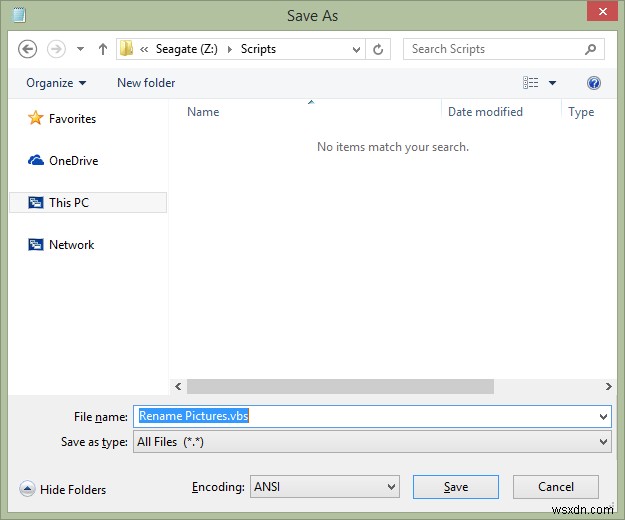Image resolution: width=625 pixels, height=520 pixels.
Task: Open the Save as type dropdown
Action: 372,442
